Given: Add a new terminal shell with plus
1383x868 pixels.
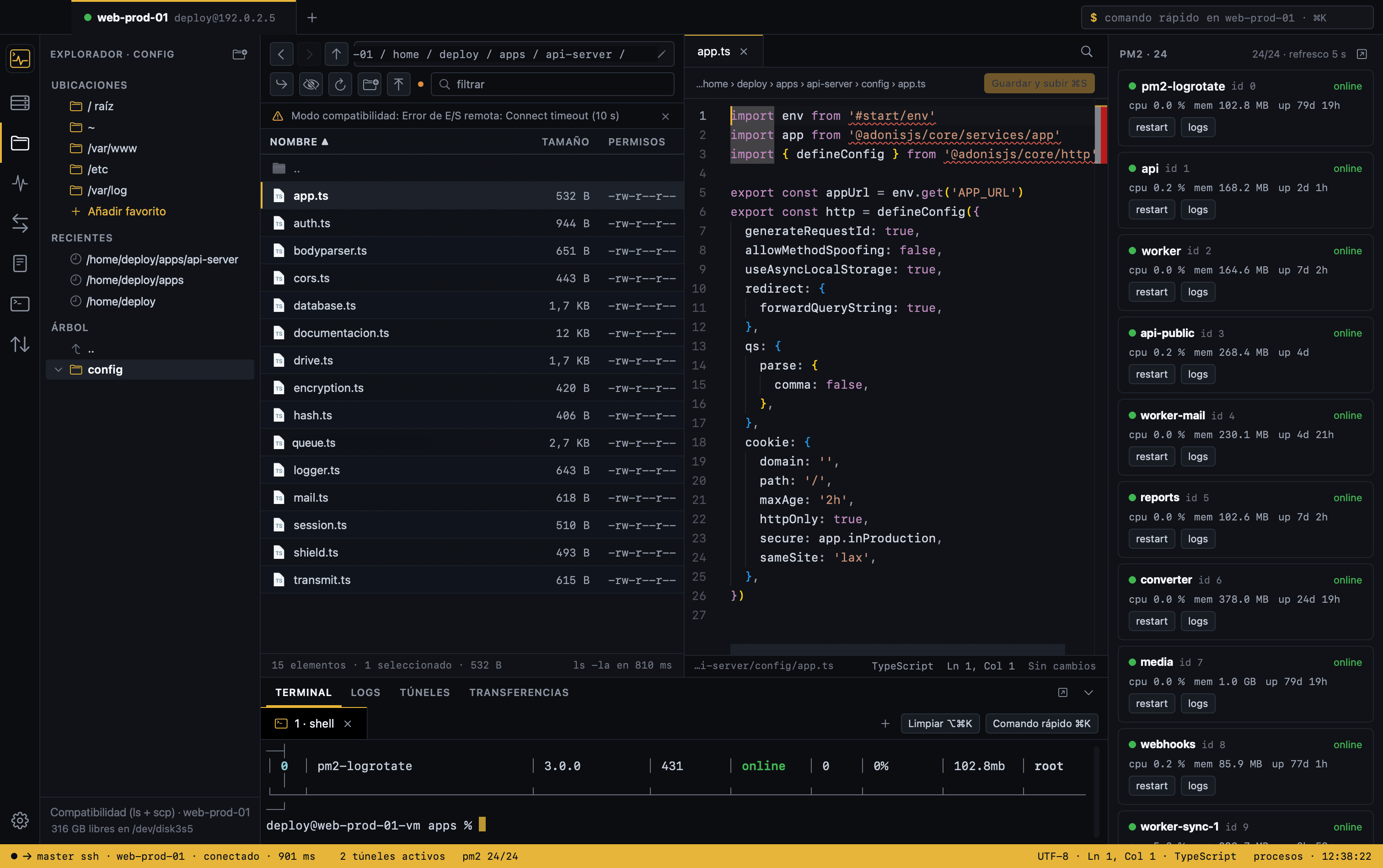Looking at the screenshot, I should point(884,723).
